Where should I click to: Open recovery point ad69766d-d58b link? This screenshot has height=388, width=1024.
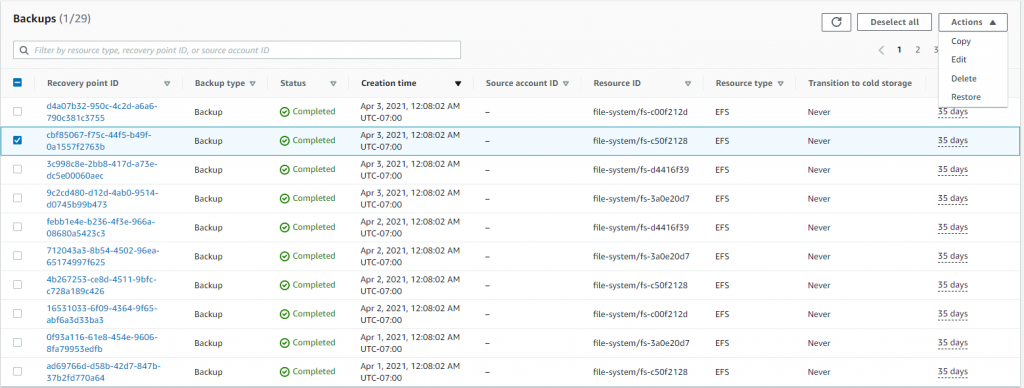coord(103,371)
